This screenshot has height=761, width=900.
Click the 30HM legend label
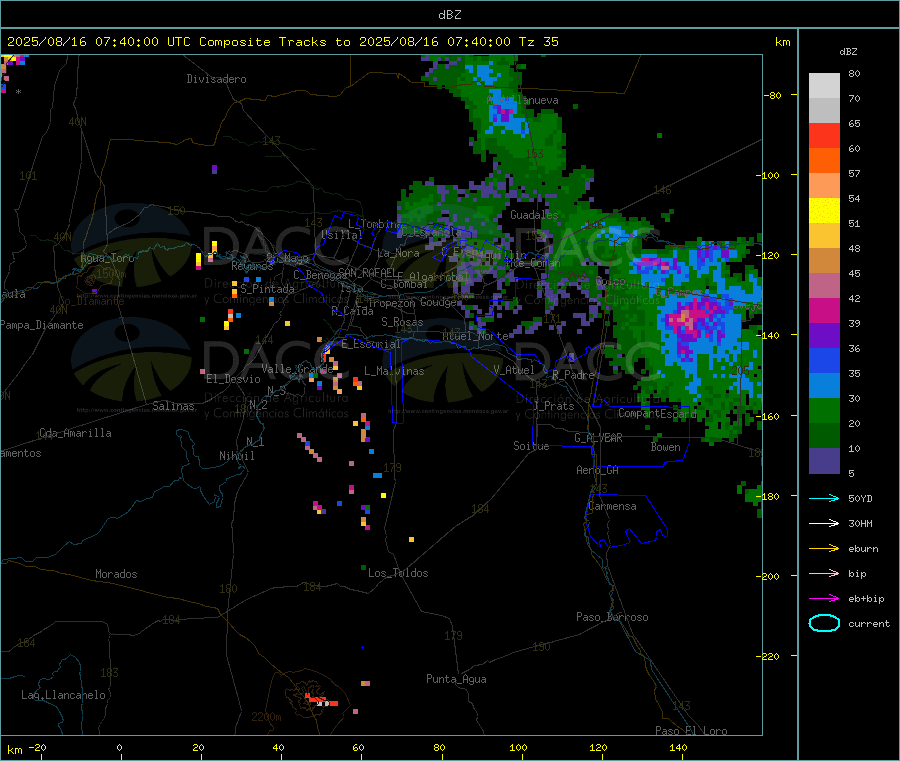[x=860, y=523]
